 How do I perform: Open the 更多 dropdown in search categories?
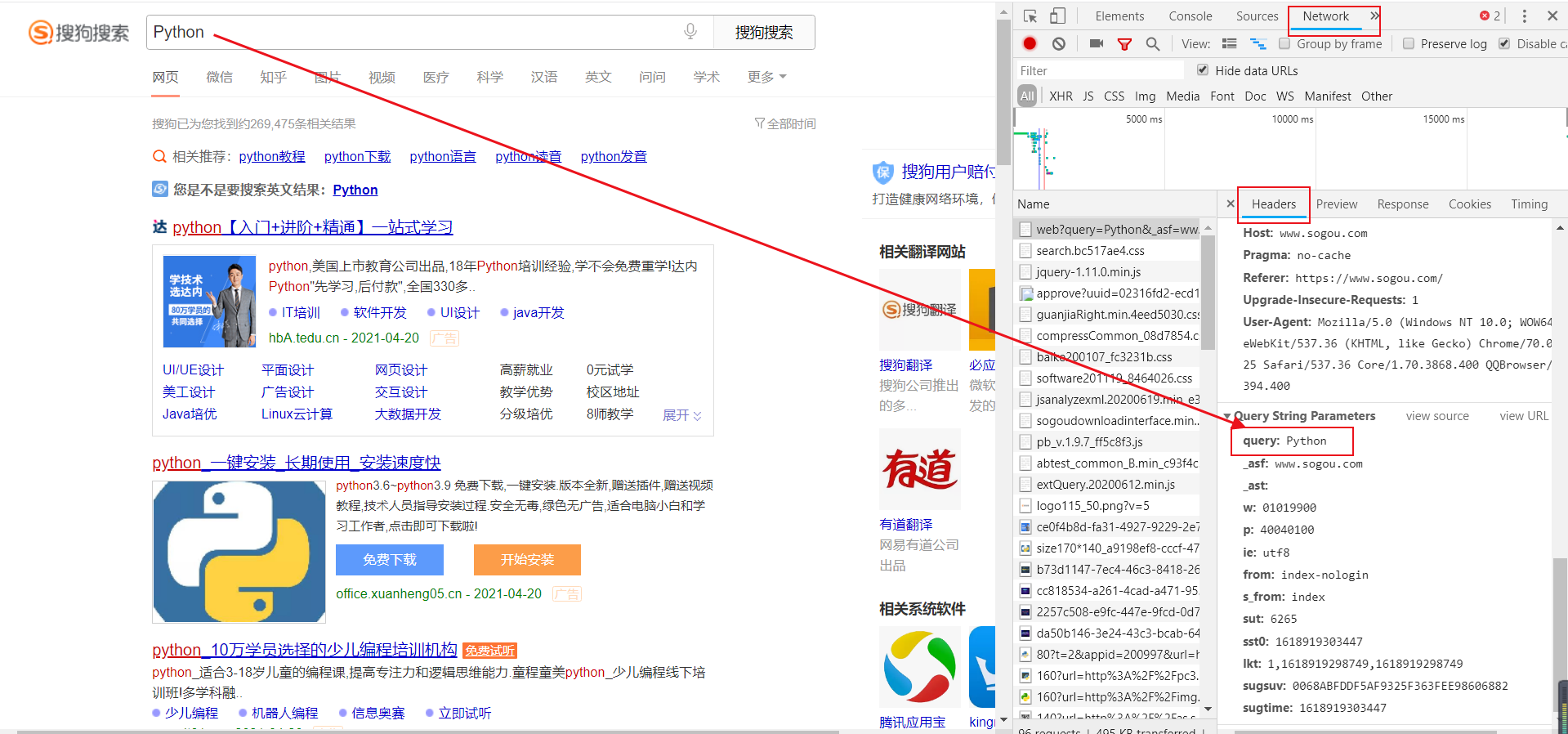point(766,77)
